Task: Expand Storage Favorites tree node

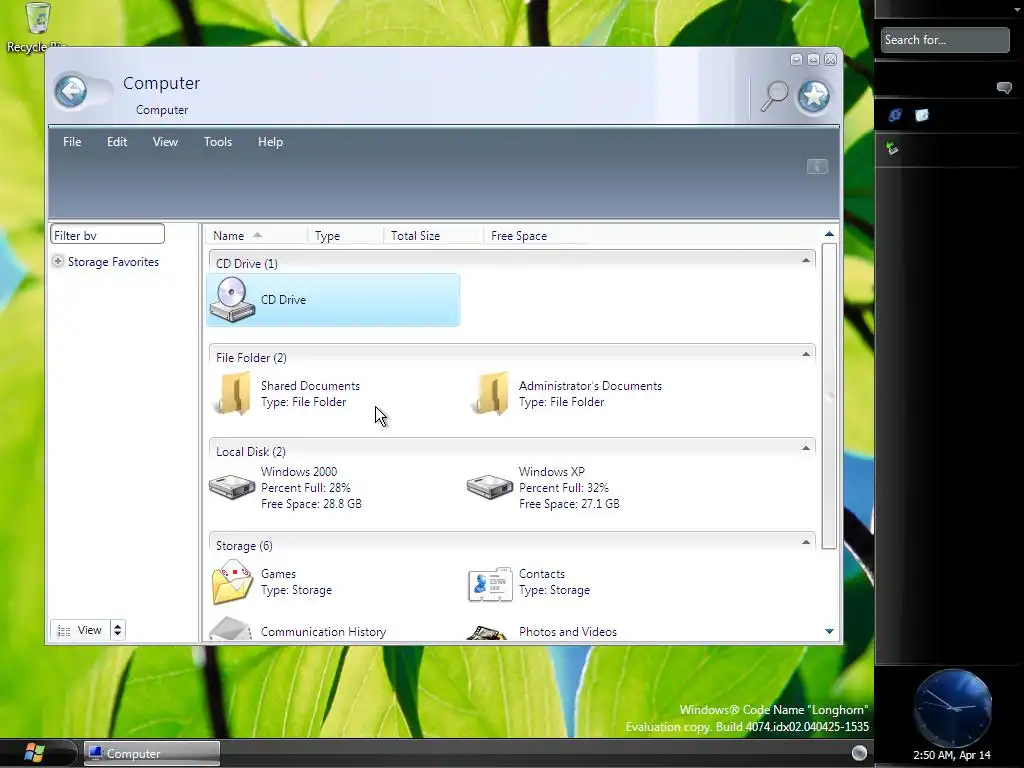Action: pos(57,261)
